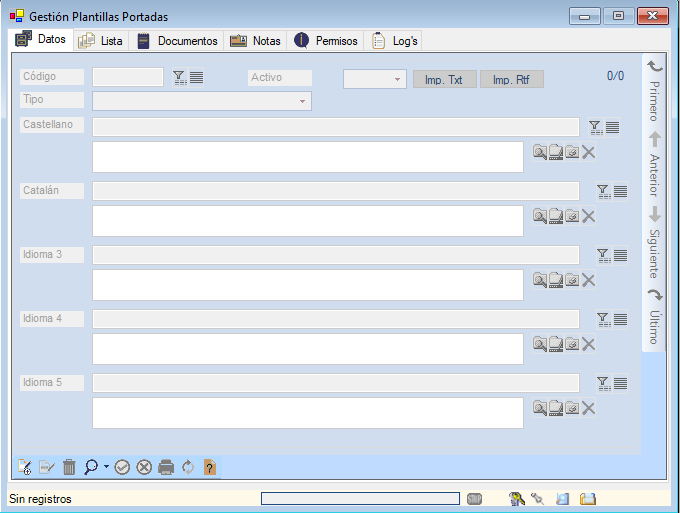
Task: Open help with the question mark icon
Action: [x=209, y=467]
